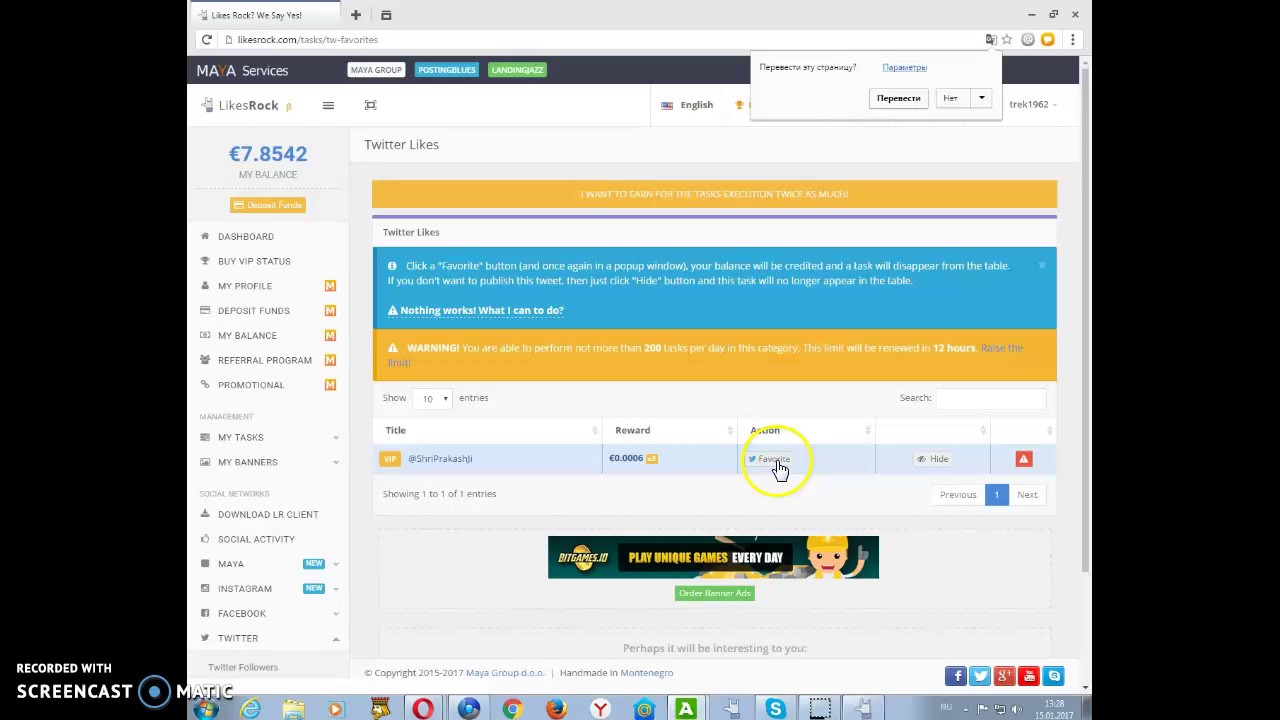This screenshot has height=720, width=1280.
Task: Open Параметры link in translate popup
Action: (x=904, y=67)
